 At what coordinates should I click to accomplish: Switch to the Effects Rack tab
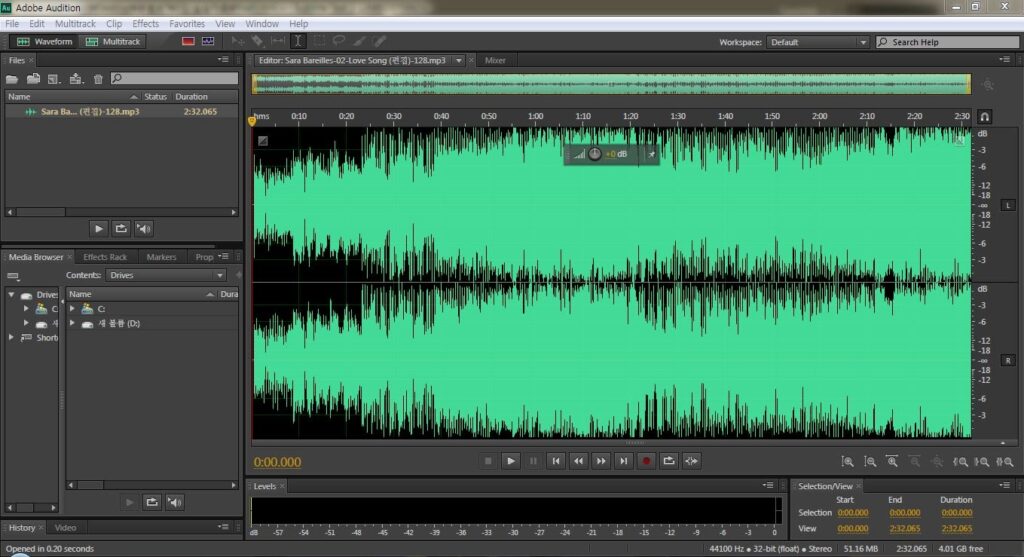click(104, 257)
